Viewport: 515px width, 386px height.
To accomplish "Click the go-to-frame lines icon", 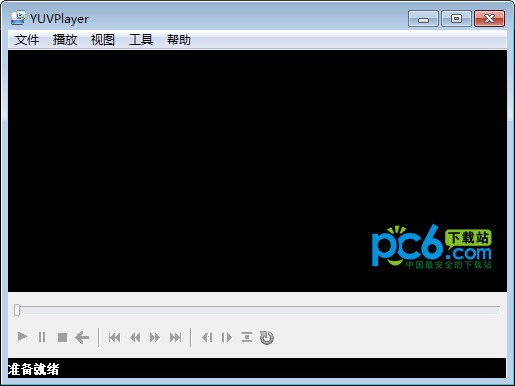I will (247, 337).
